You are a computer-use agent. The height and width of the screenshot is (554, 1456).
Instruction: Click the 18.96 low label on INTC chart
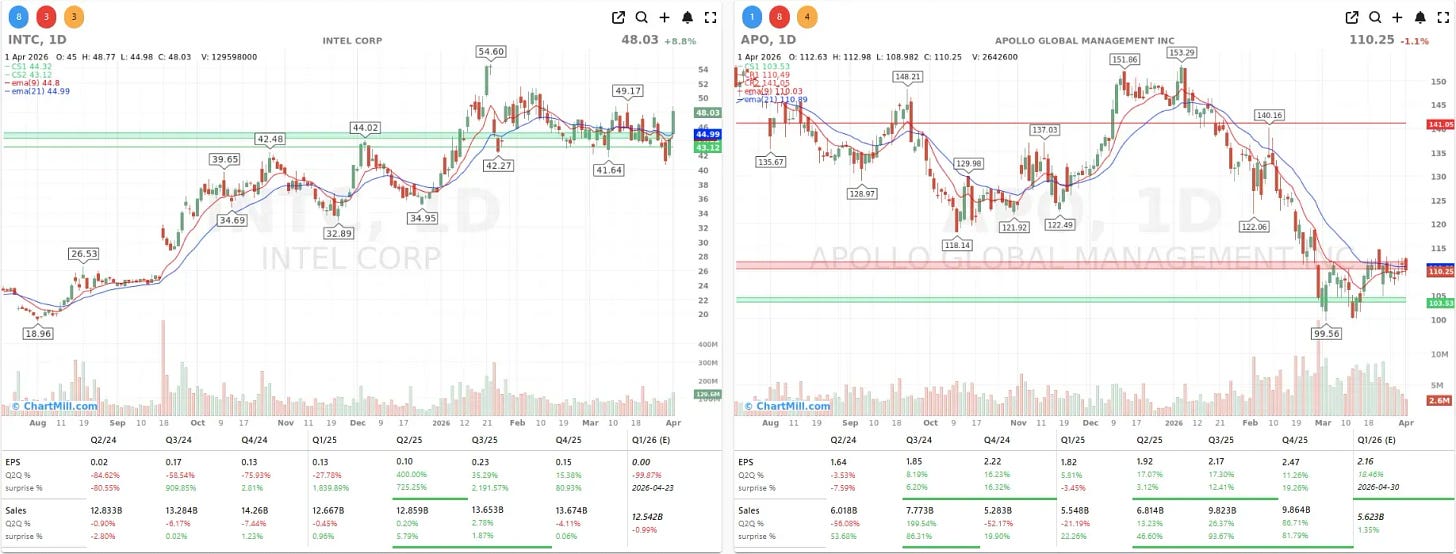pyautogui.click(x=38, y=334)
